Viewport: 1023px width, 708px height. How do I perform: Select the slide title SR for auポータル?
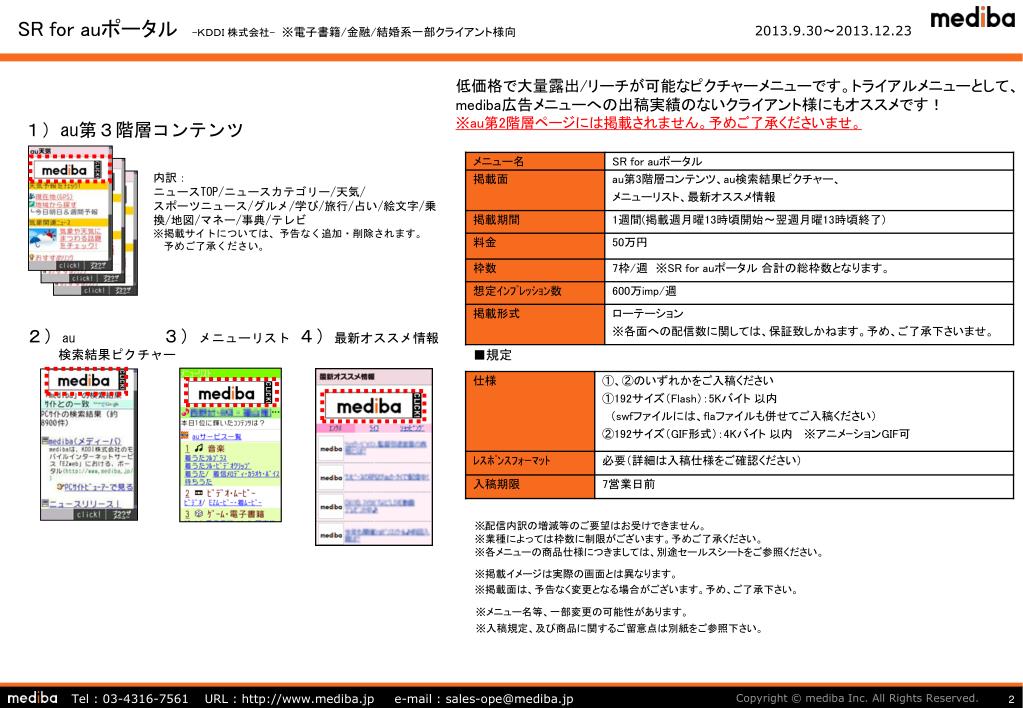(x=97, y=29)
